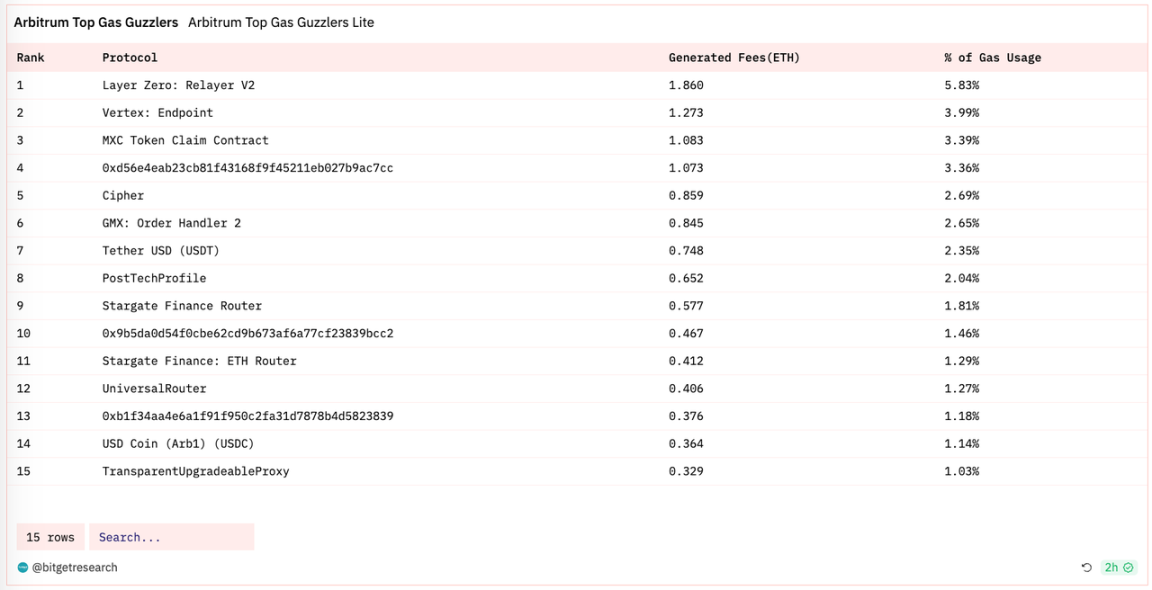The height and width of the screenshot is (590, 1152).
Task: Click the green 2h freshness badge
Action: tap(1118, 568)
